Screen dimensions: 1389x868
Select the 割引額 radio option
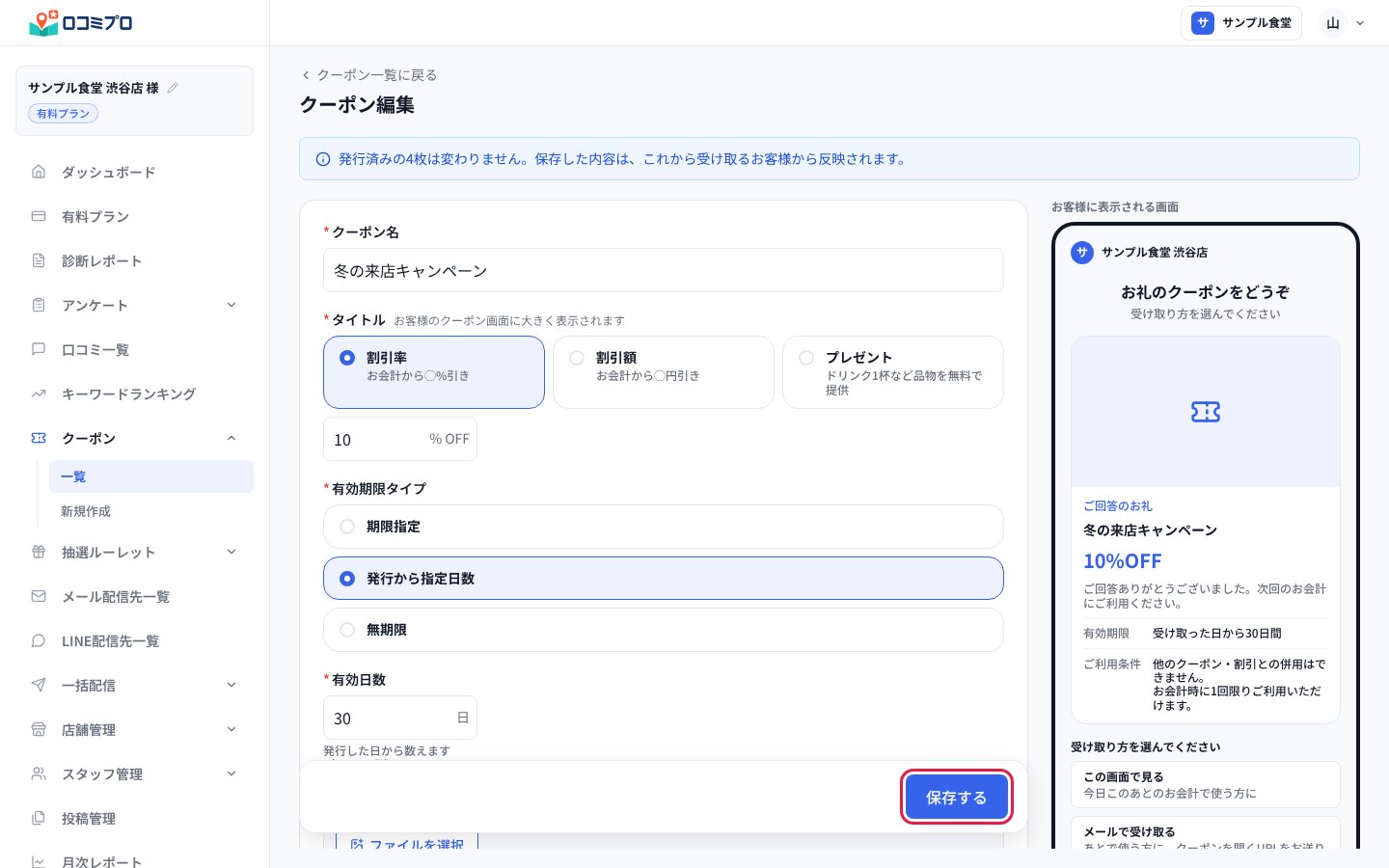[x=664, y=372]
